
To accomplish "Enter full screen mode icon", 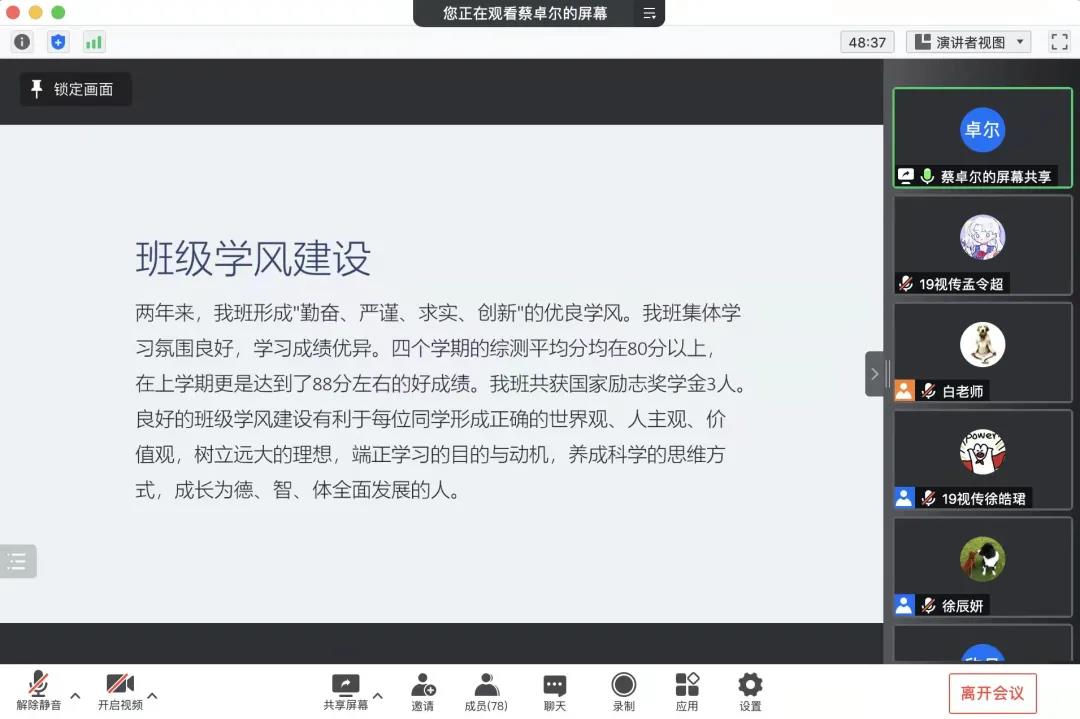I will pos(1059,42).
